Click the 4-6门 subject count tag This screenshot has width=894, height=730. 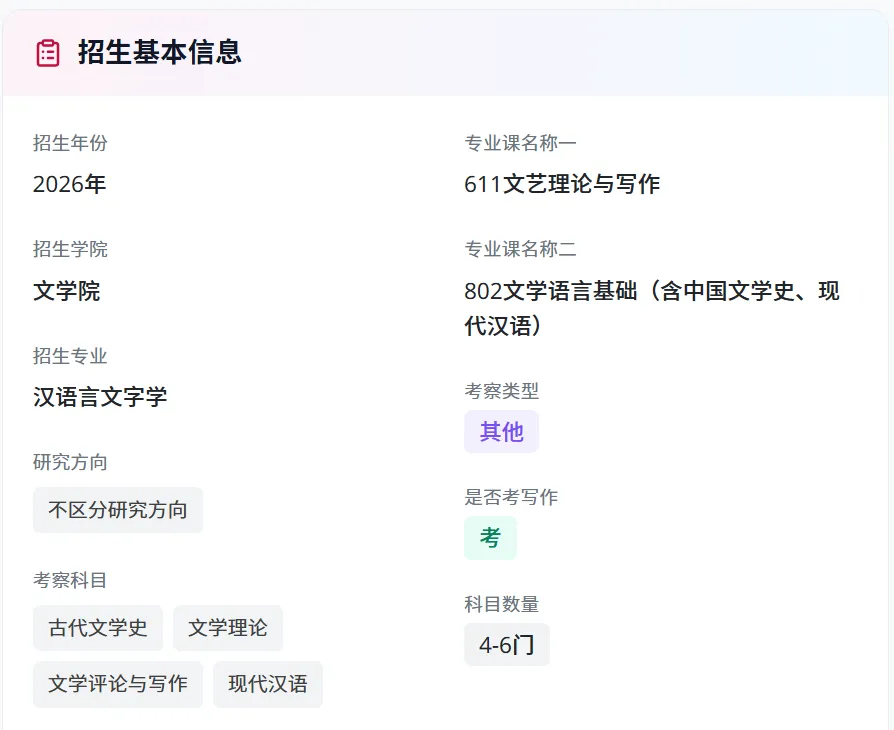(507, 645)
